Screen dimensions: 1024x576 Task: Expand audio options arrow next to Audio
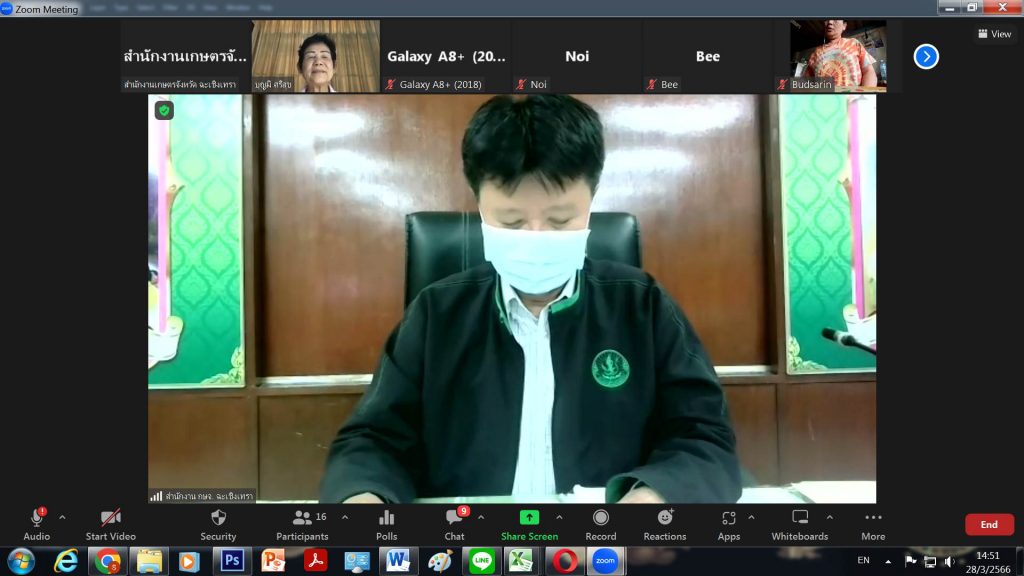62,517
